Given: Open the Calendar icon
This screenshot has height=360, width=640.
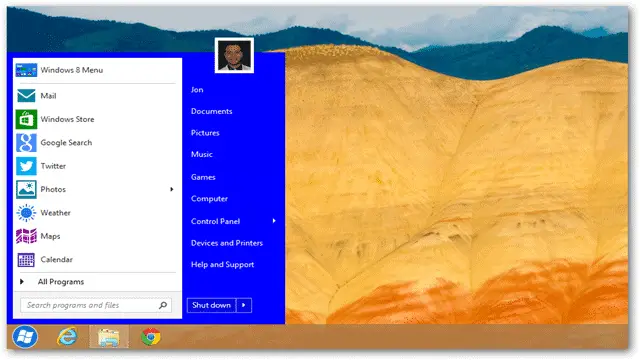Looking at the screenshot, I should pos(26,260).
